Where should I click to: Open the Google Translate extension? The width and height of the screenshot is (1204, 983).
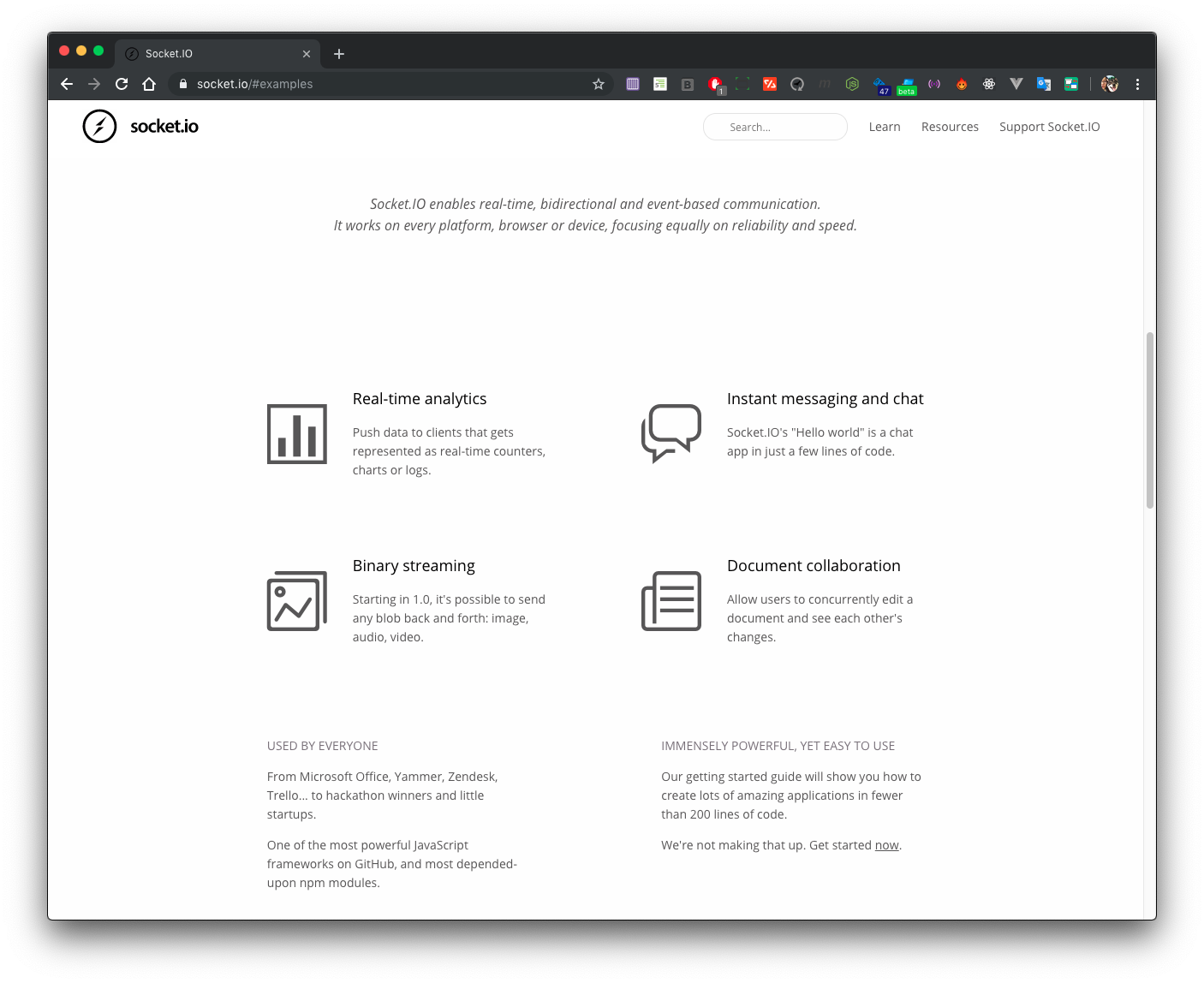1044,84
